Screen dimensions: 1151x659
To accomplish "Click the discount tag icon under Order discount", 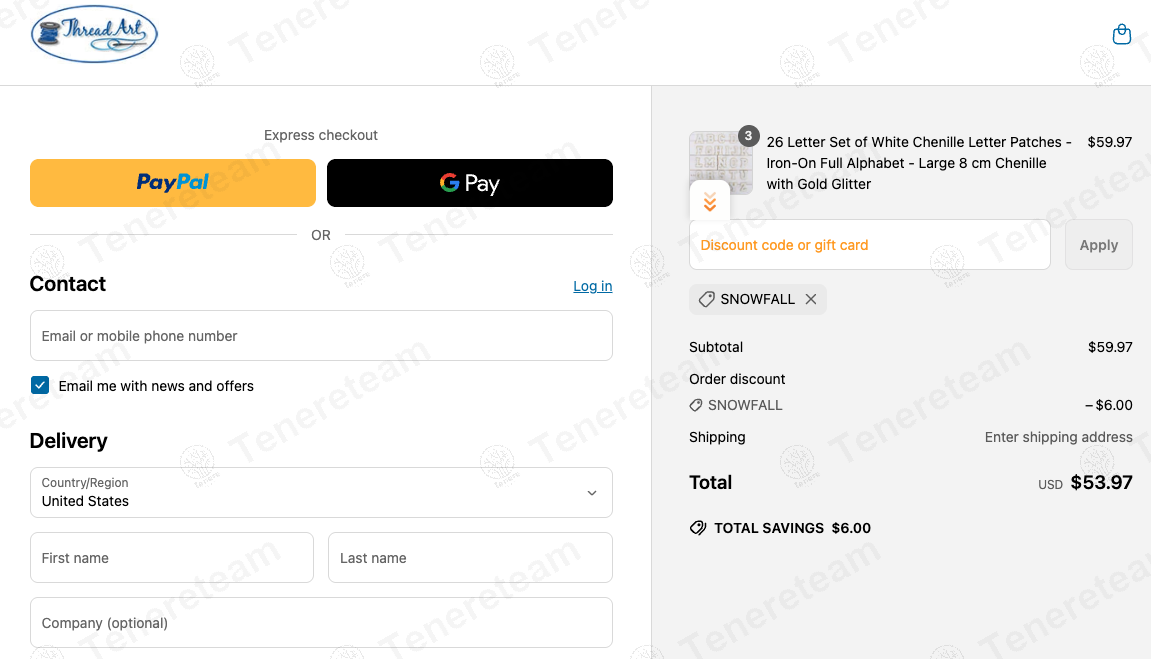I will coord(696,405).
